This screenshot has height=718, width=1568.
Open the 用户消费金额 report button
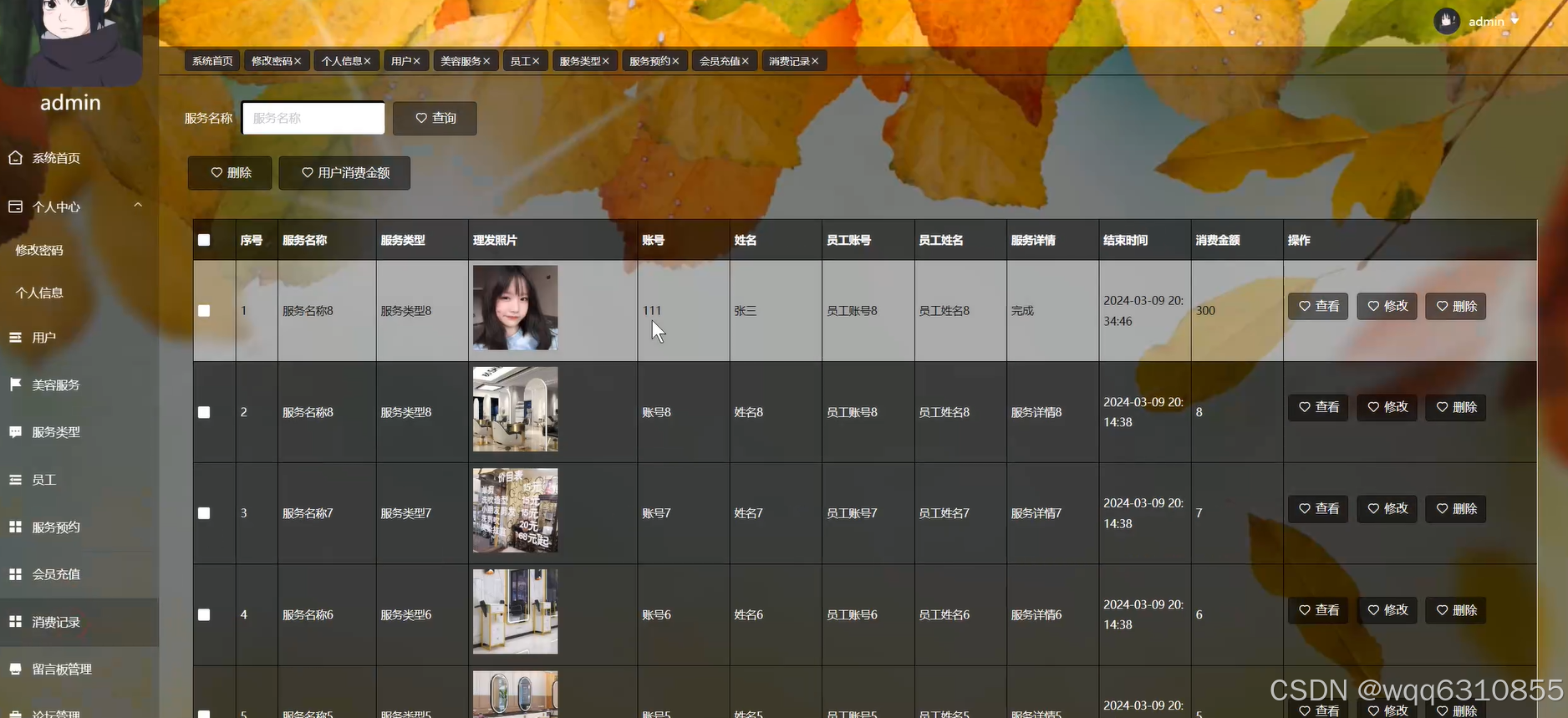344,173
